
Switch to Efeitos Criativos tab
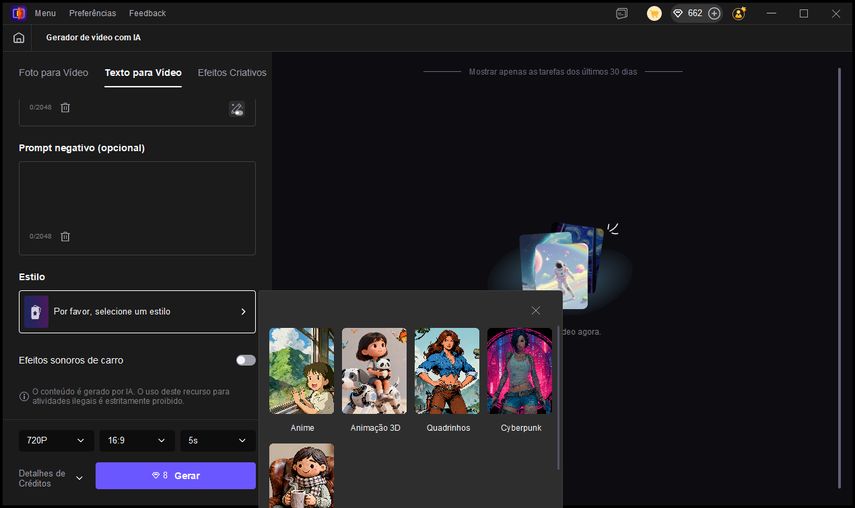[232, 72]
